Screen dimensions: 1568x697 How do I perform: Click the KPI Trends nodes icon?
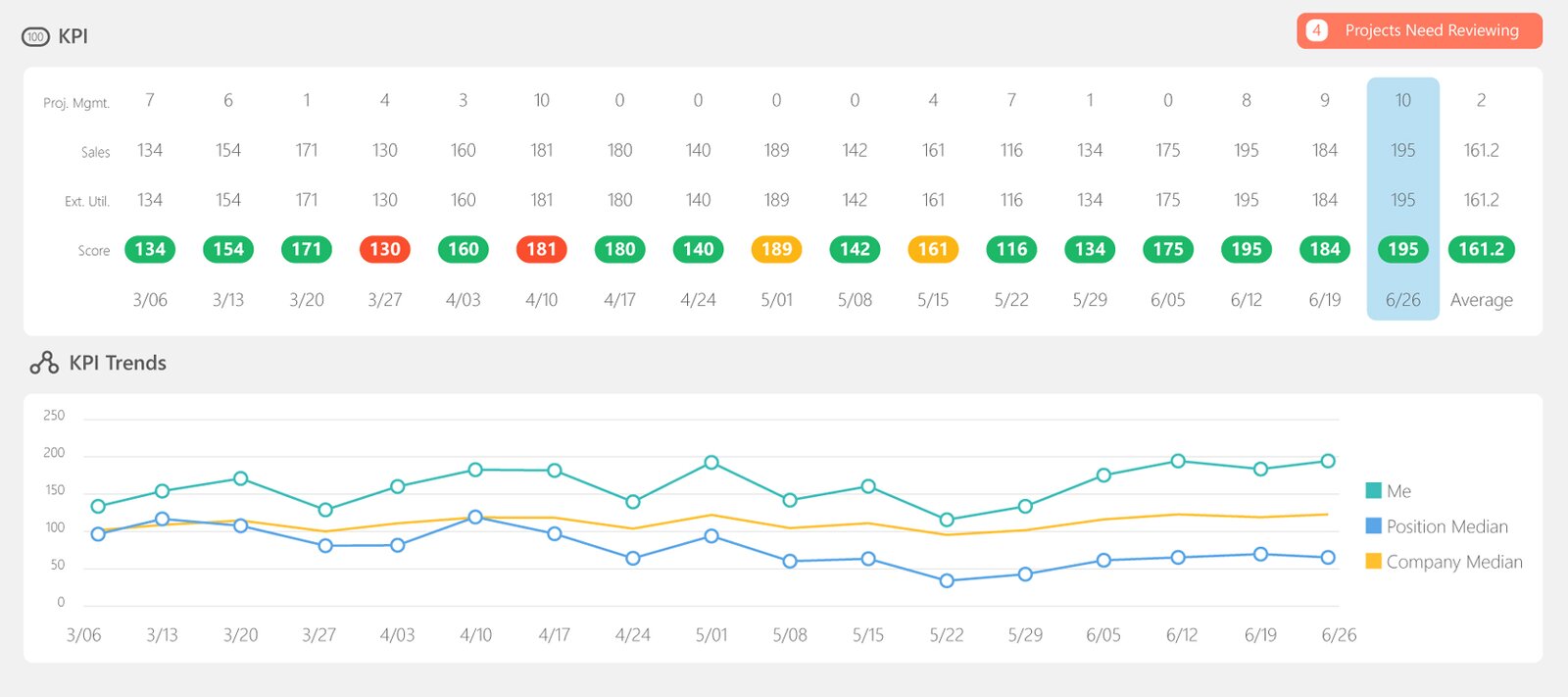[44, 363]
